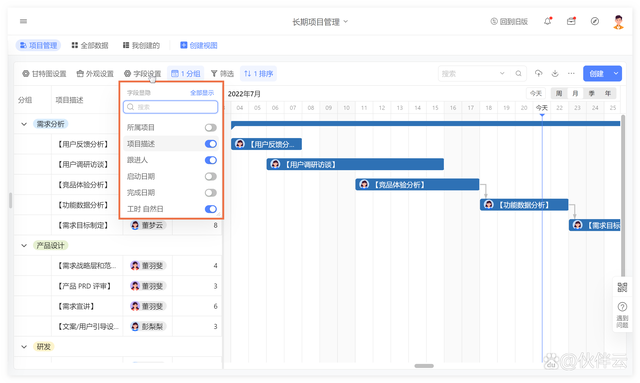Viewport: 640px width, 383px height.
Task: Open the more options ellipsis icon
Action: click(x=571, y=73)
